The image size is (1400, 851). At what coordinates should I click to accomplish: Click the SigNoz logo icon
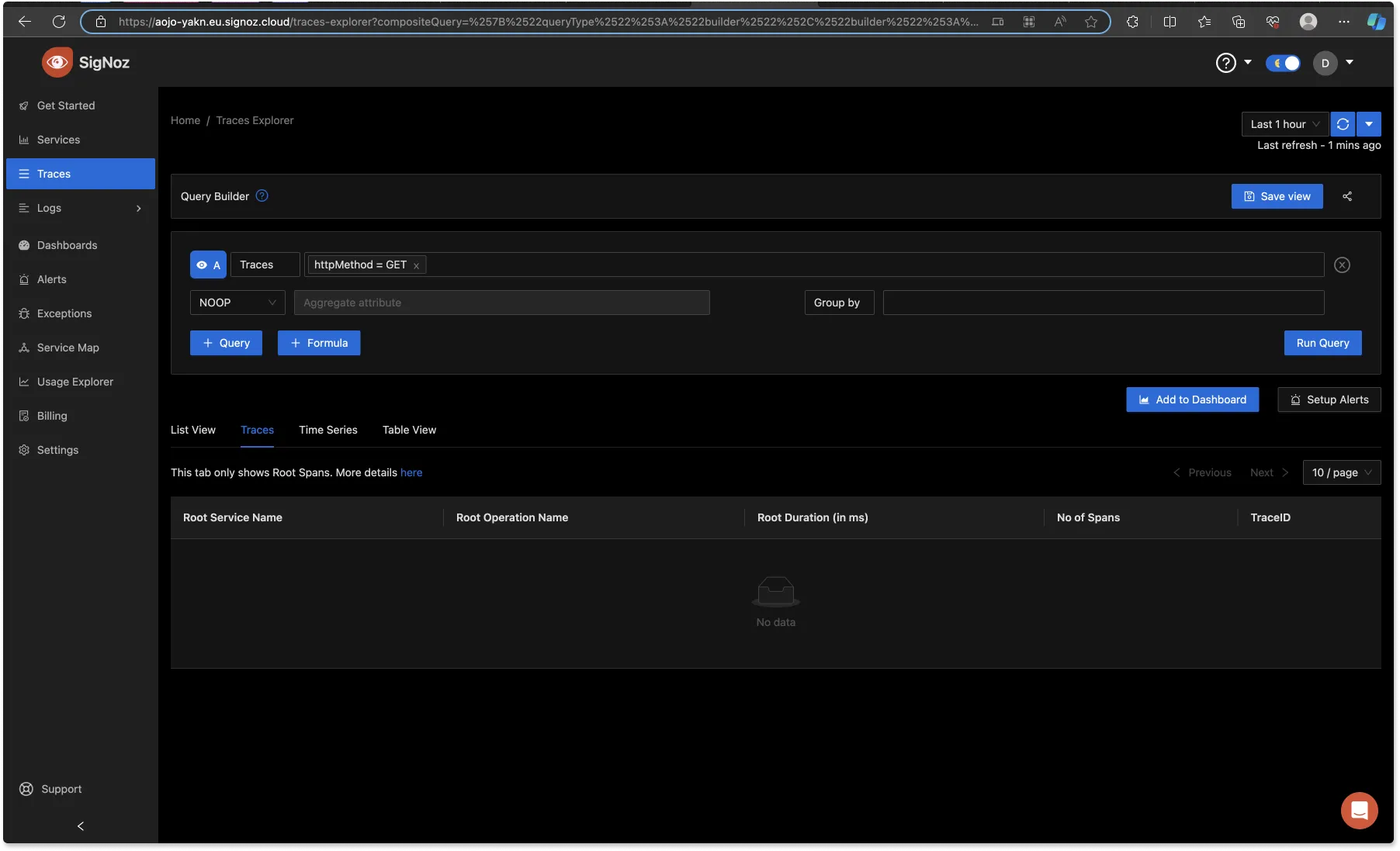click(57, 62)
